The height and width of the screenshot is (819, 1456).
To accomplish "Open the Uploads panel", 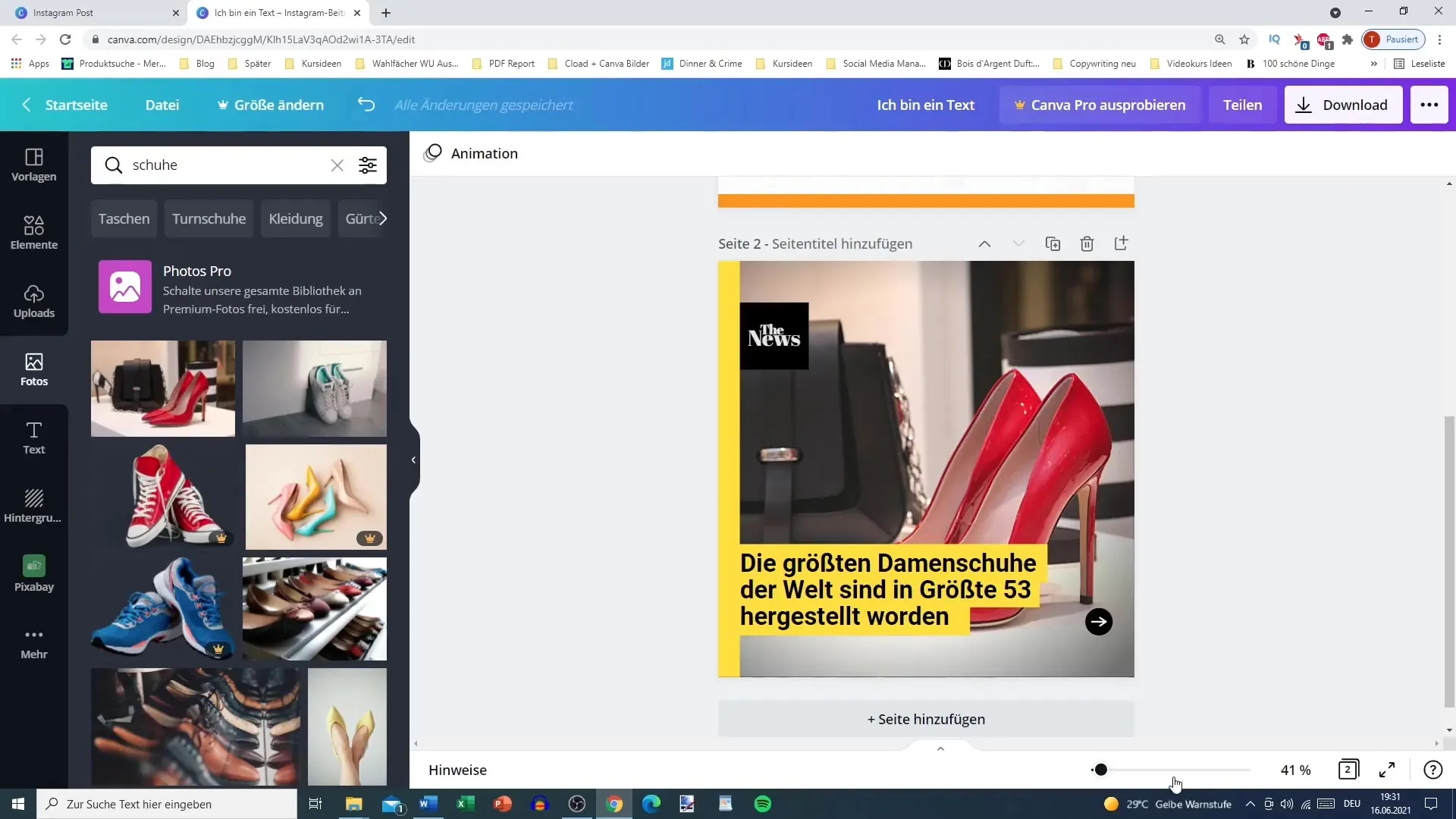I will (x=34, y=301).
